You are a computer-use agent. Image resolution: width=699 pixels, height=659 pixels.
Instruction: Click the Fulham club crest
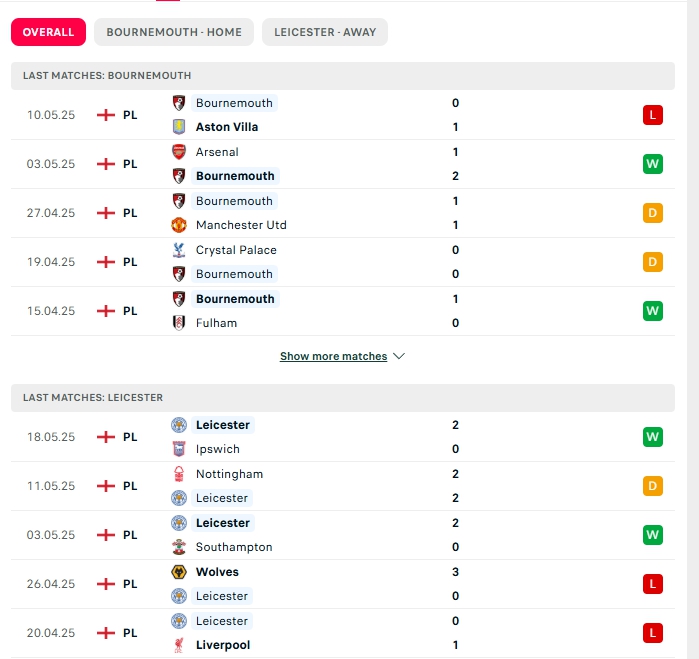179,323
